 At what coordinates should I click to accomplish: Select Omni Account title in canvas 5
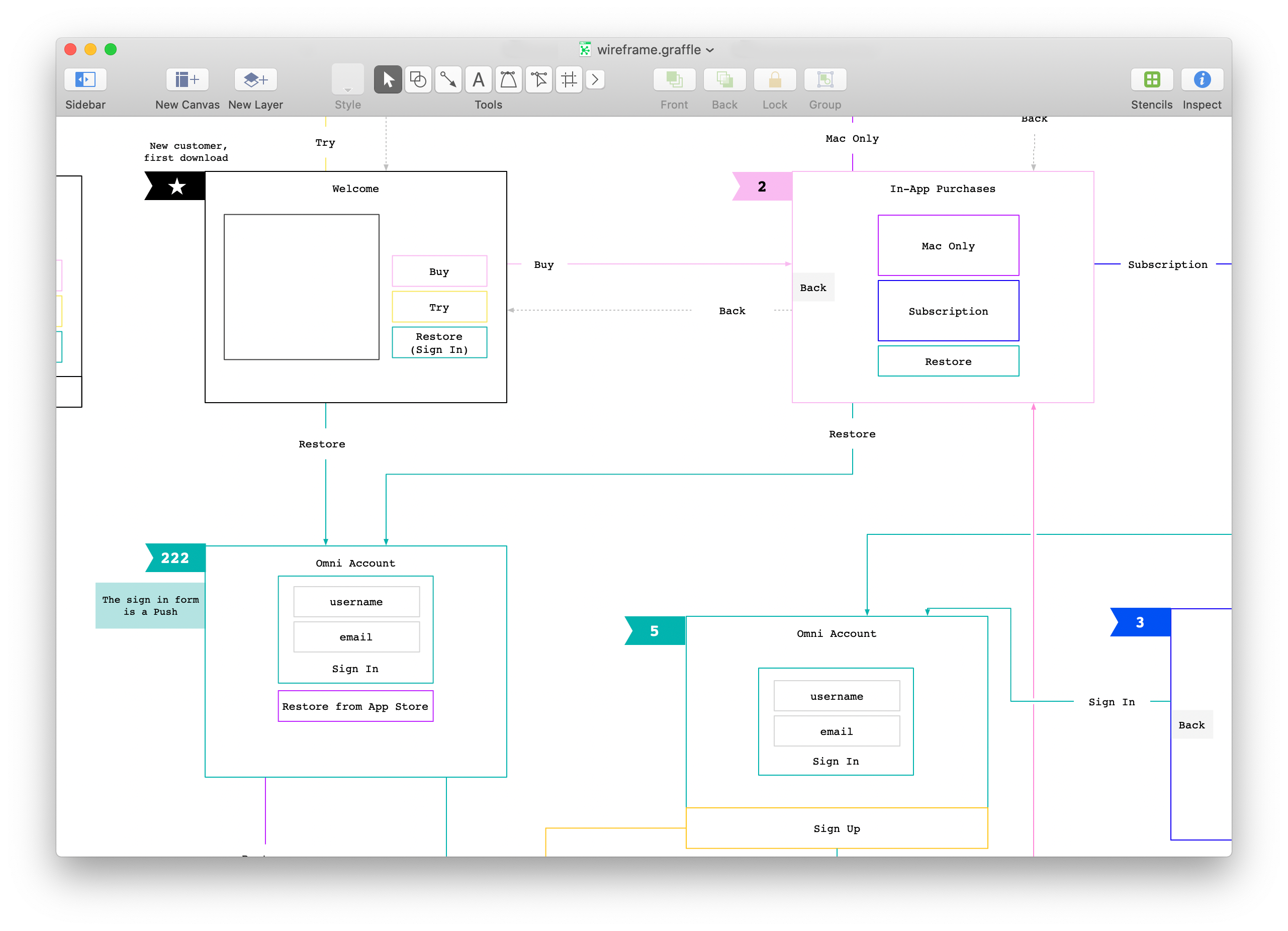click(837, 633)
